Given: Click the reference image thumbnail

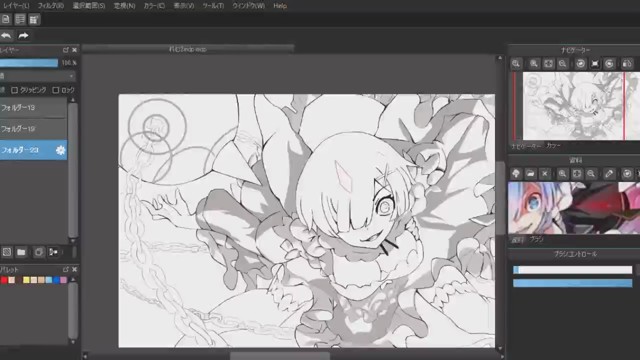Looking at the screenshot, I should pos(574,208).
